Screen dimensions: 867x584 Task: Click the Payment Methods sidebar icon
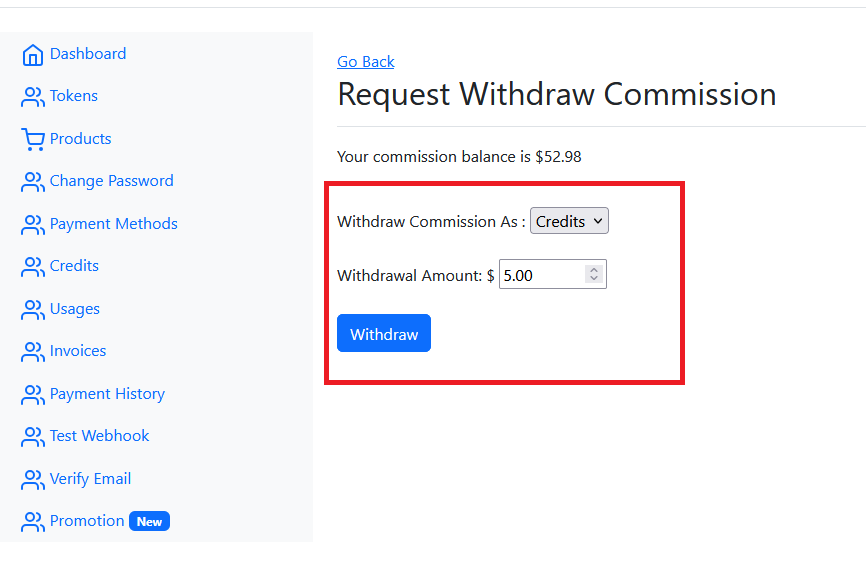point(33,225)
